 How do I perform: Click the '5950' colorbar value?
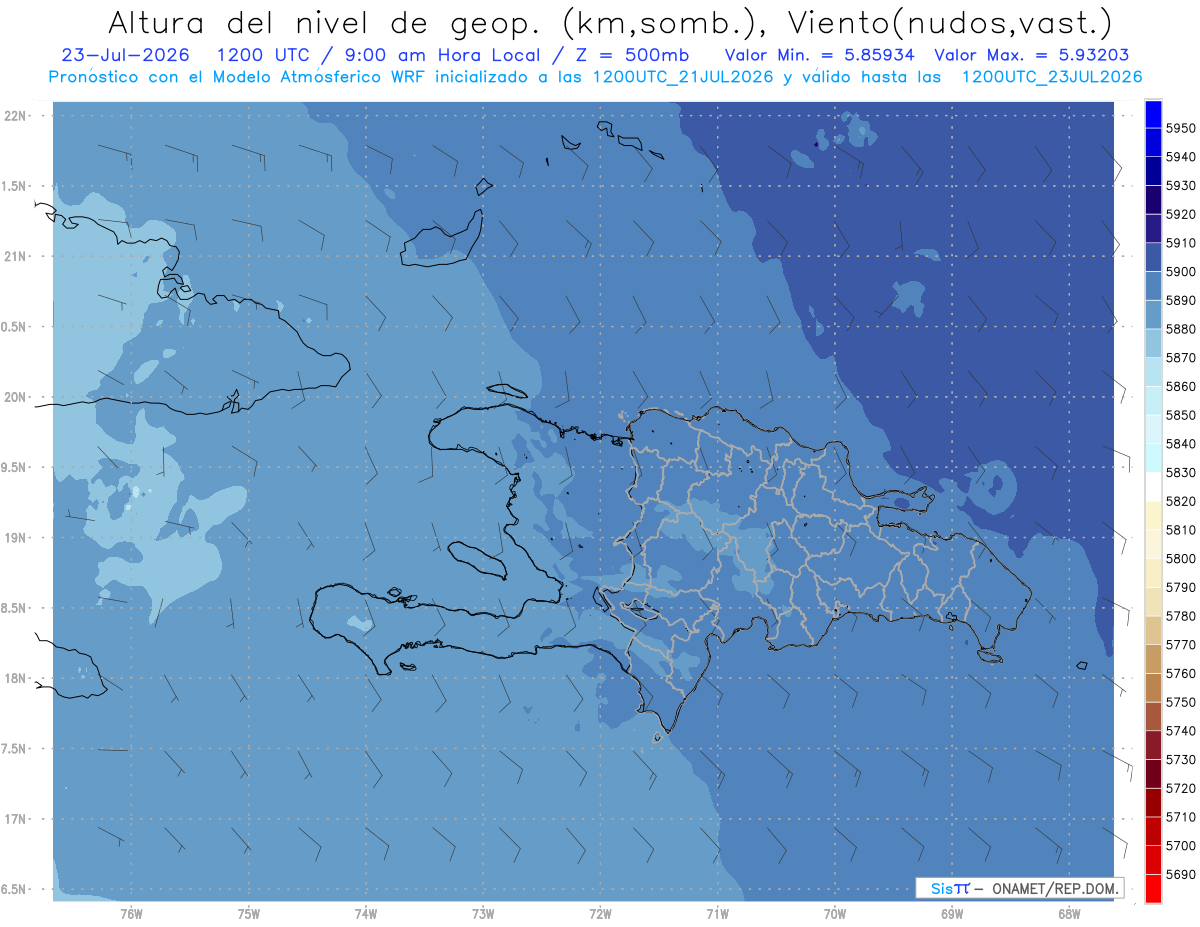1180,128
